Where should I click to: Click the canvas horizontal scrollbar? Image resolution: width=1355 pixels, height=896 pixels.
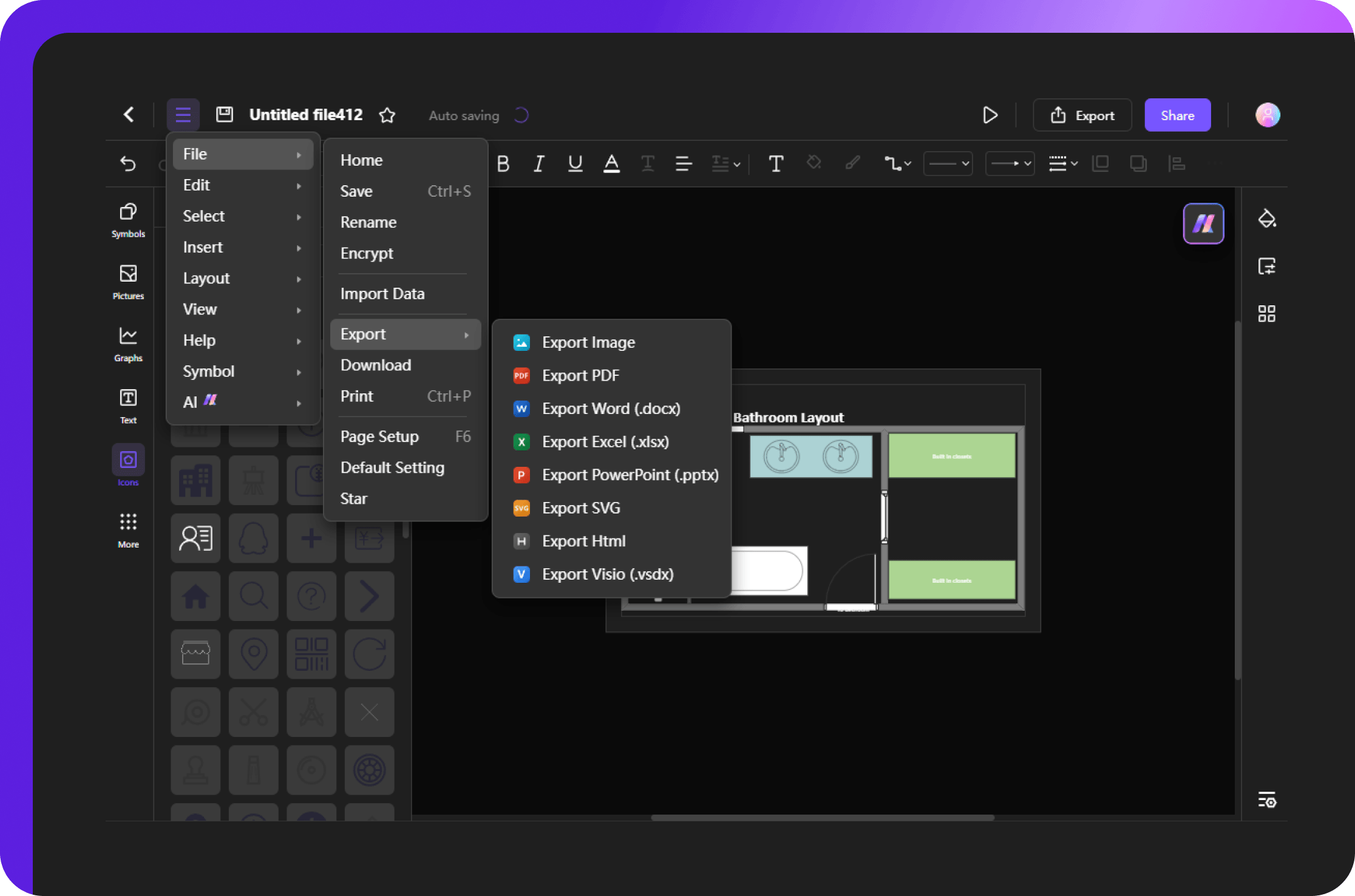tap(823, 818)
